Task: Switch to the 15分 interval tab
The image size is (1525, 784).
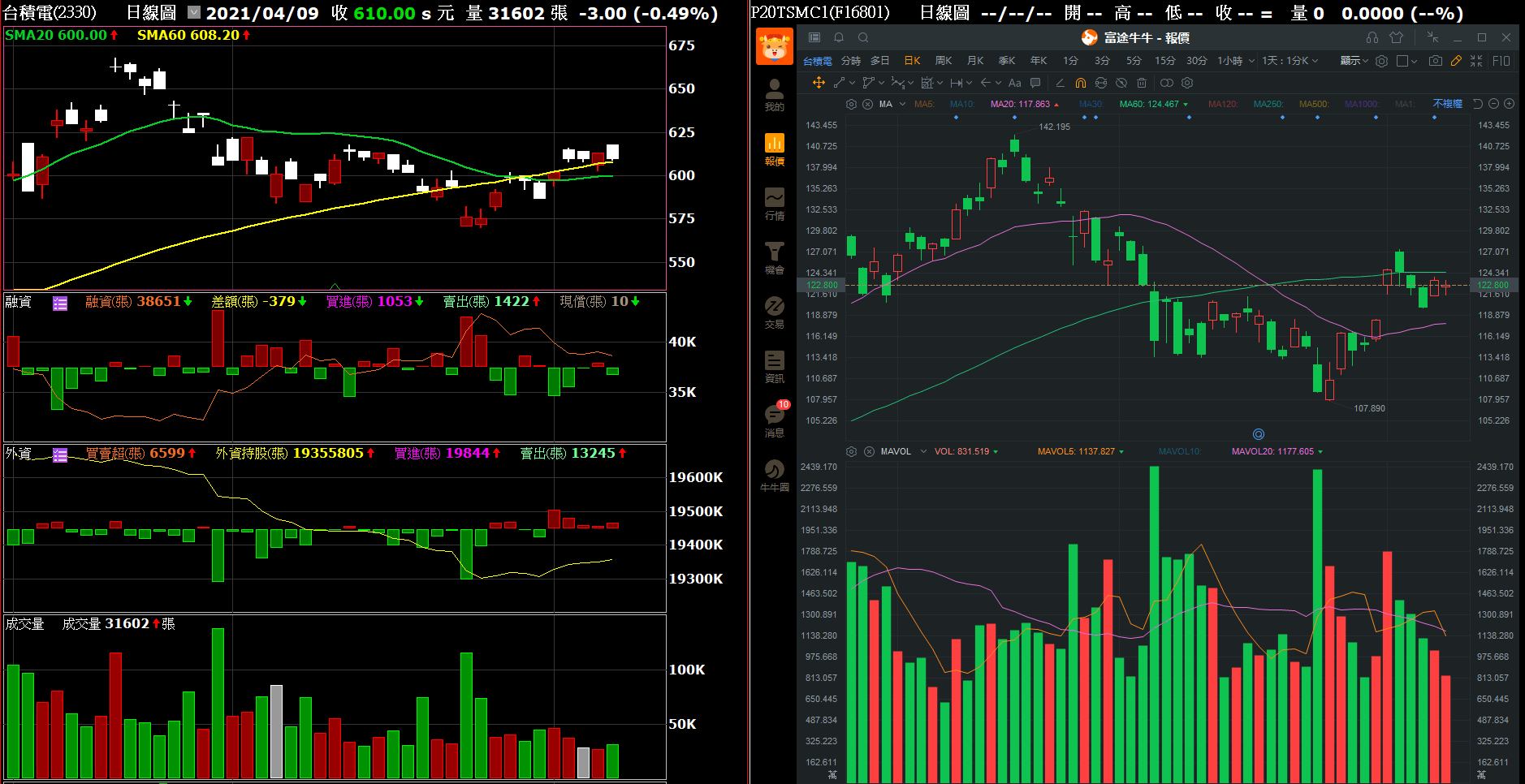Action: tap(1164, 61)
